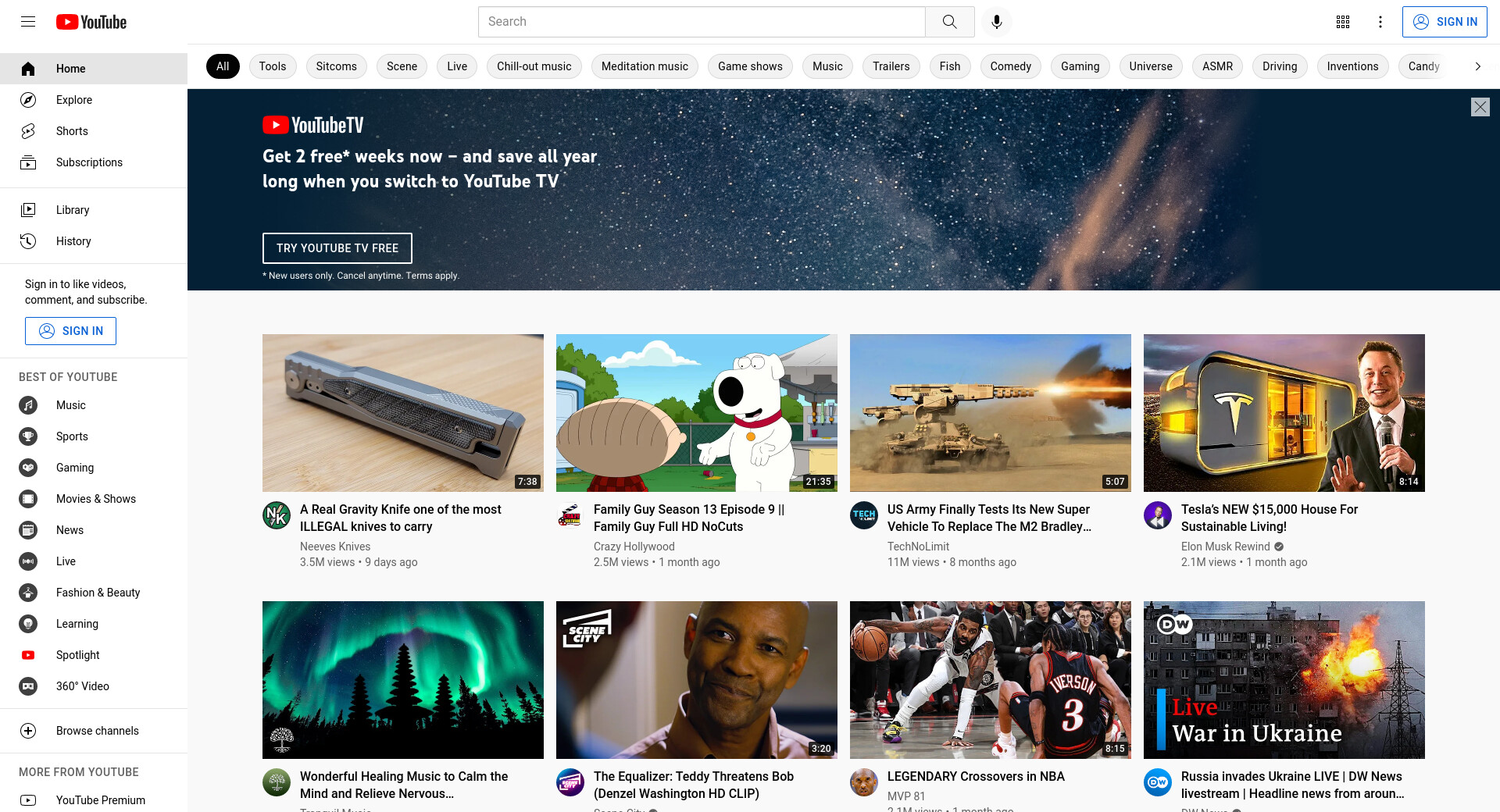Select the Driving chip

pos(1280,66)
